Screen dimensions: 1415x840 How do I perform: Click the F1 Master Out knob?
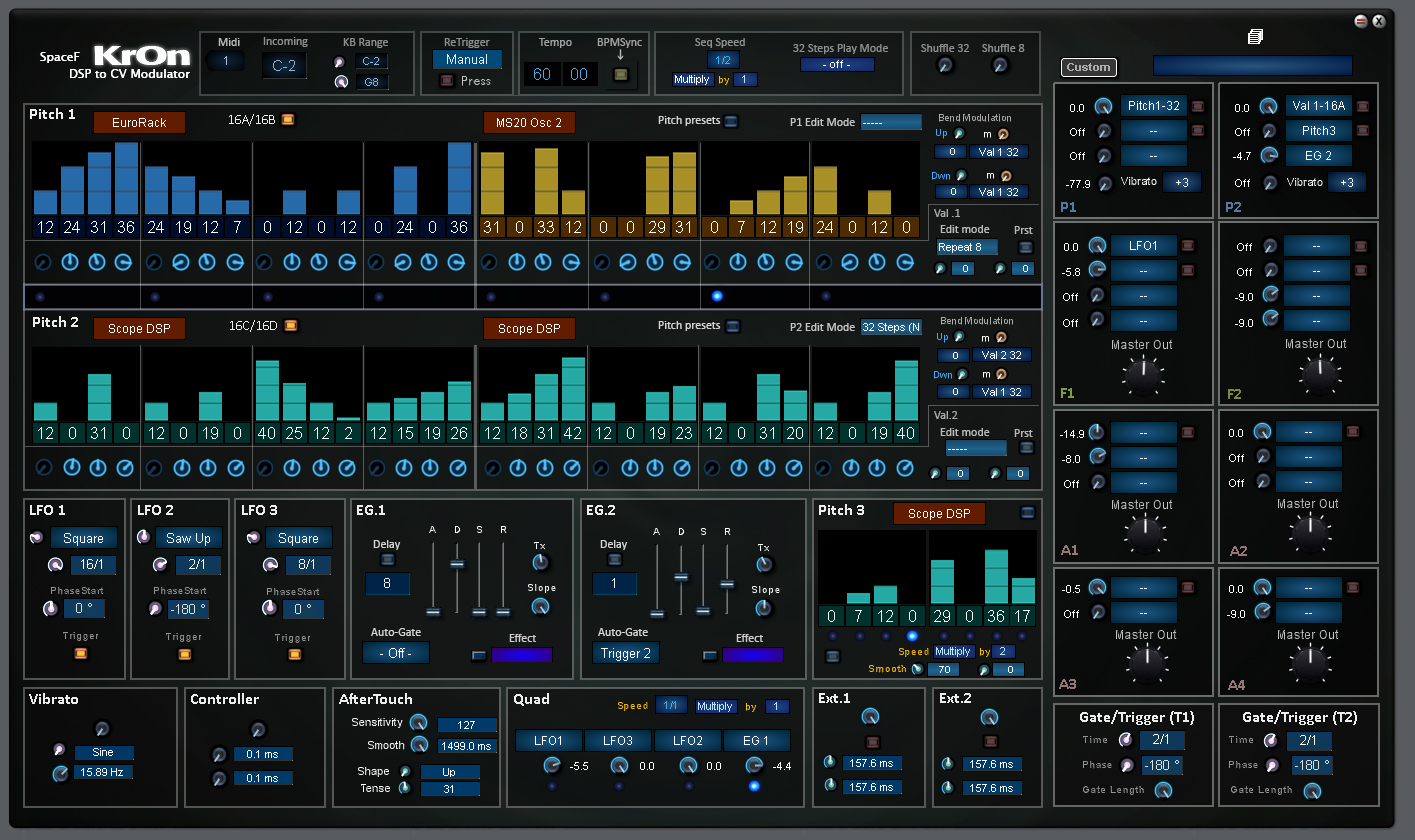1144,375
